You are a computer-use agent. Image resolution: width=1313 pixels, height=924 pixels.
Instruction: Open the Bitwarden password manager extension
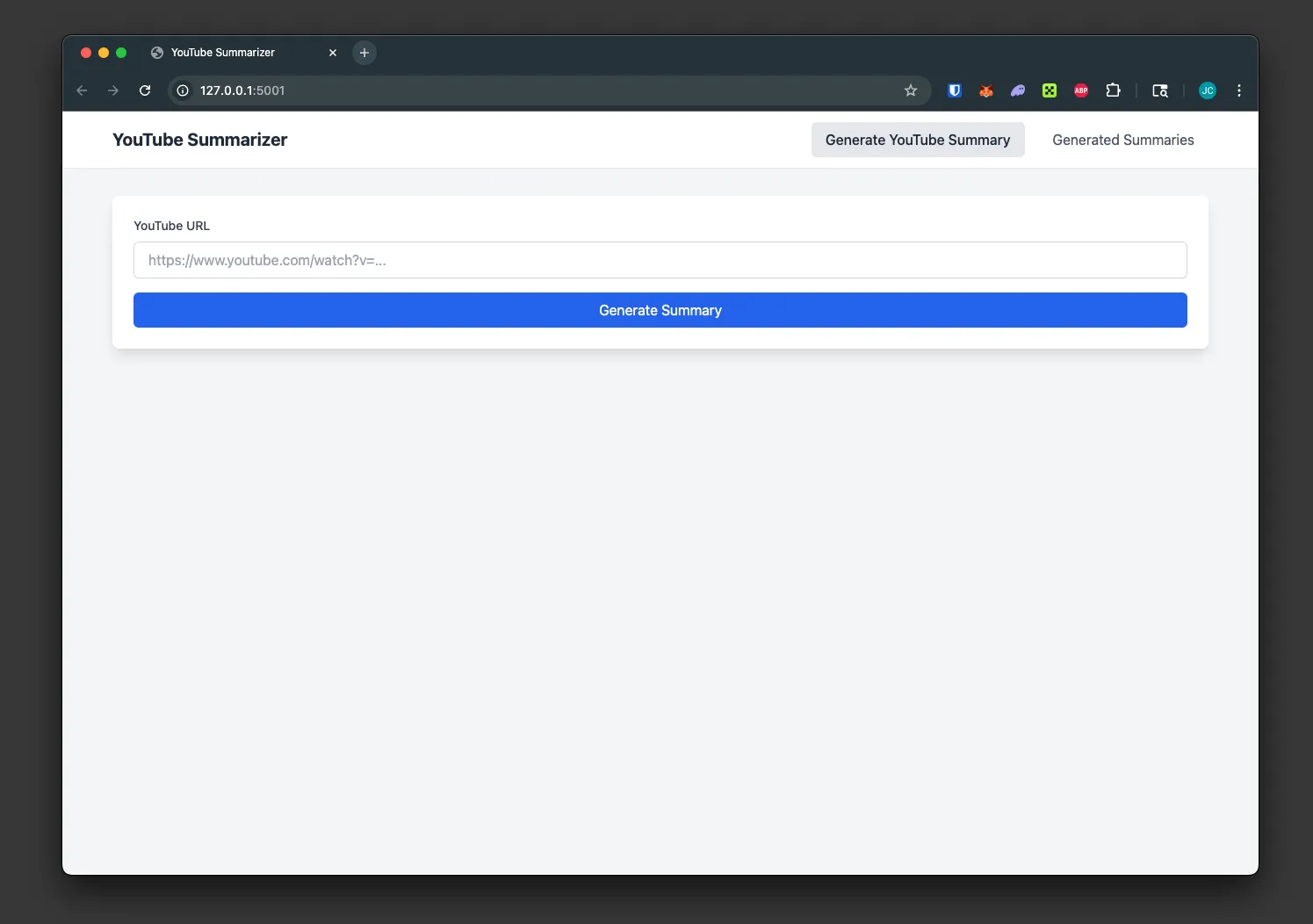click(x=954, y=90)
